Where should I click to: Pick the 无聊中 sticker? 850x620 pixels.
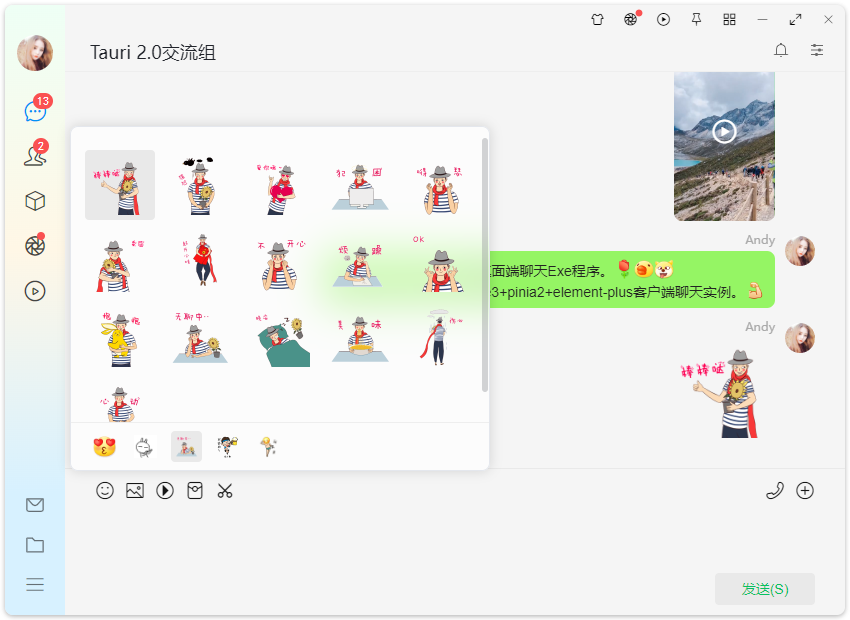click(200, 338)
